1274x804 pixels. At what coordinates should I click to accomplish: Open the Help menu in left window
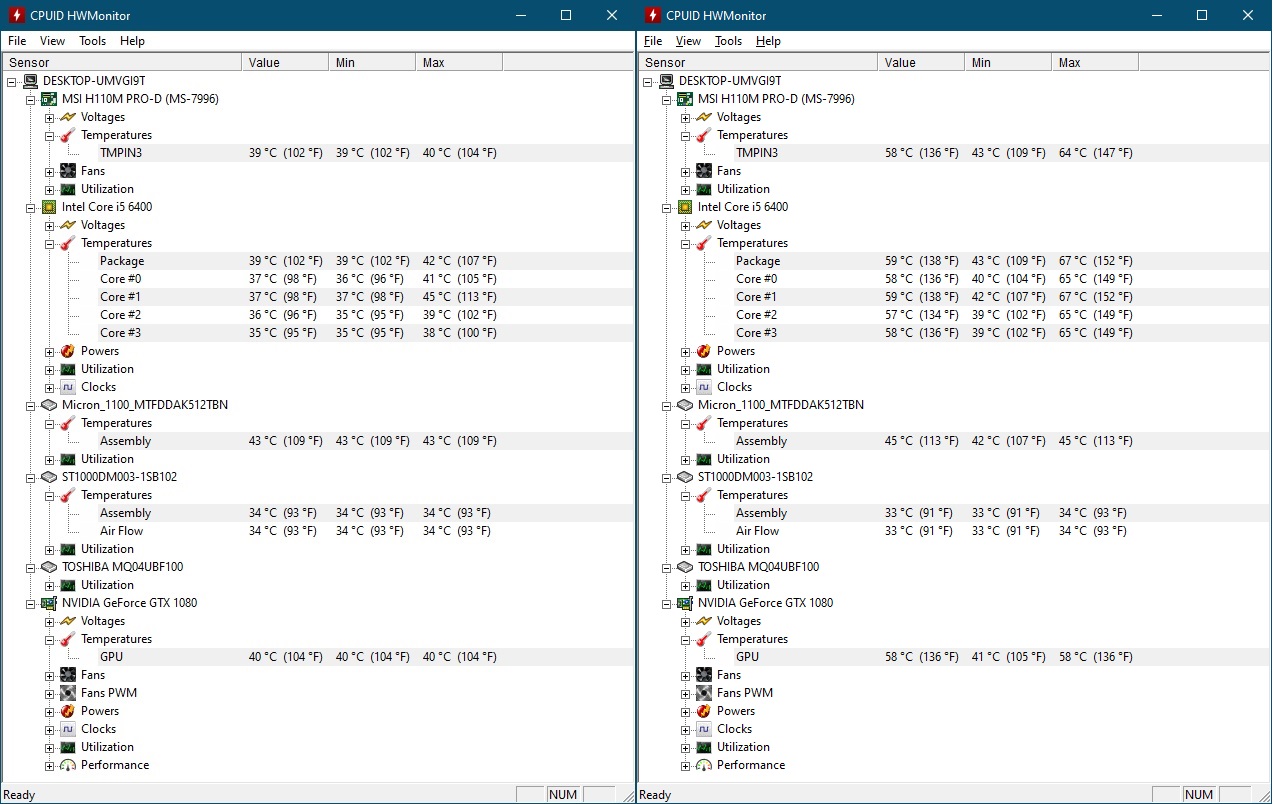click(x=132, y=41)
